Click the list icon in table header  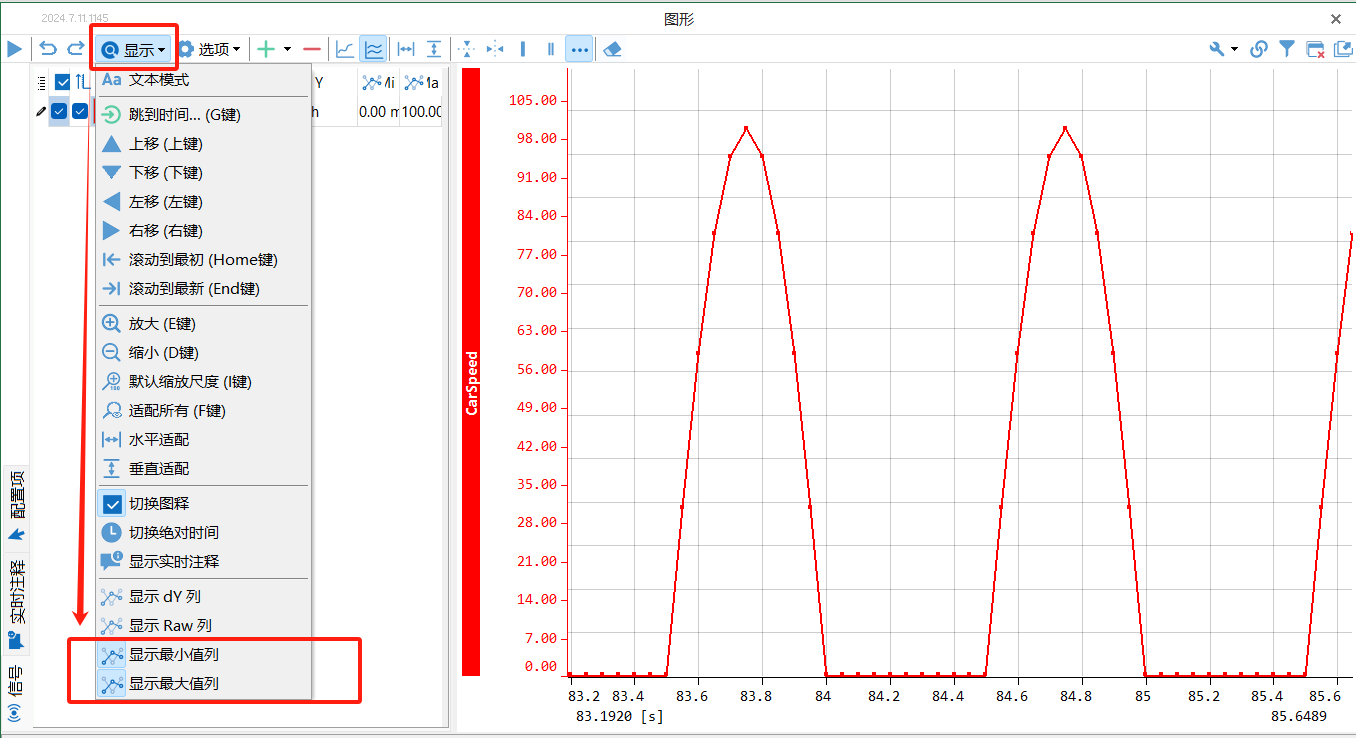(42, 82)
